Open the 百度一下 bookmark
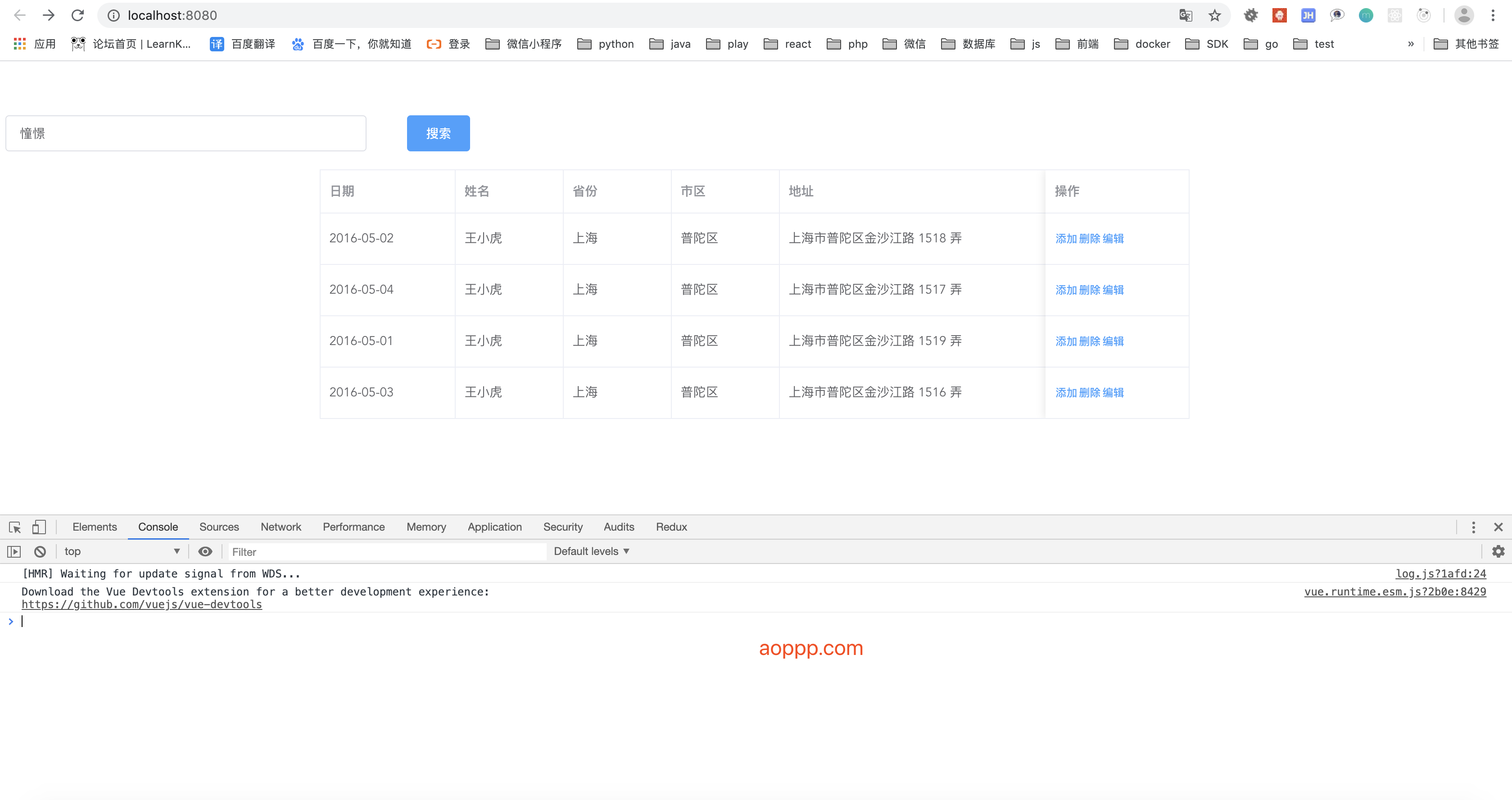Screen dimensions: 1512x800 [352, 44]
